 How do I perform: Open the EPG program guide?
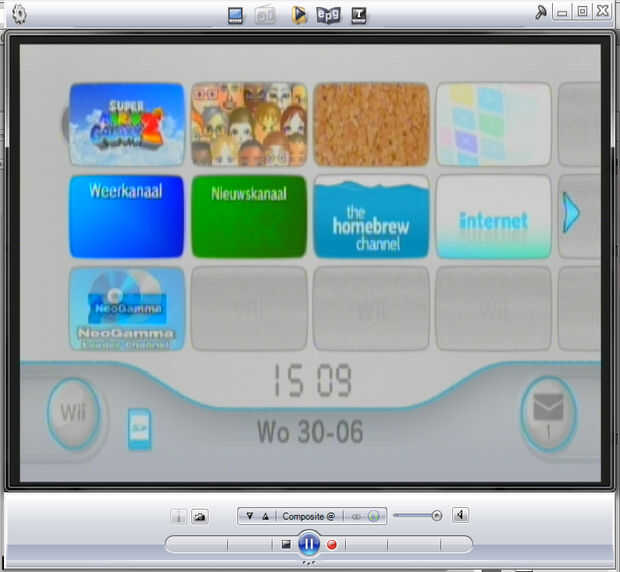pyautogui.click(x=328, y=15)
